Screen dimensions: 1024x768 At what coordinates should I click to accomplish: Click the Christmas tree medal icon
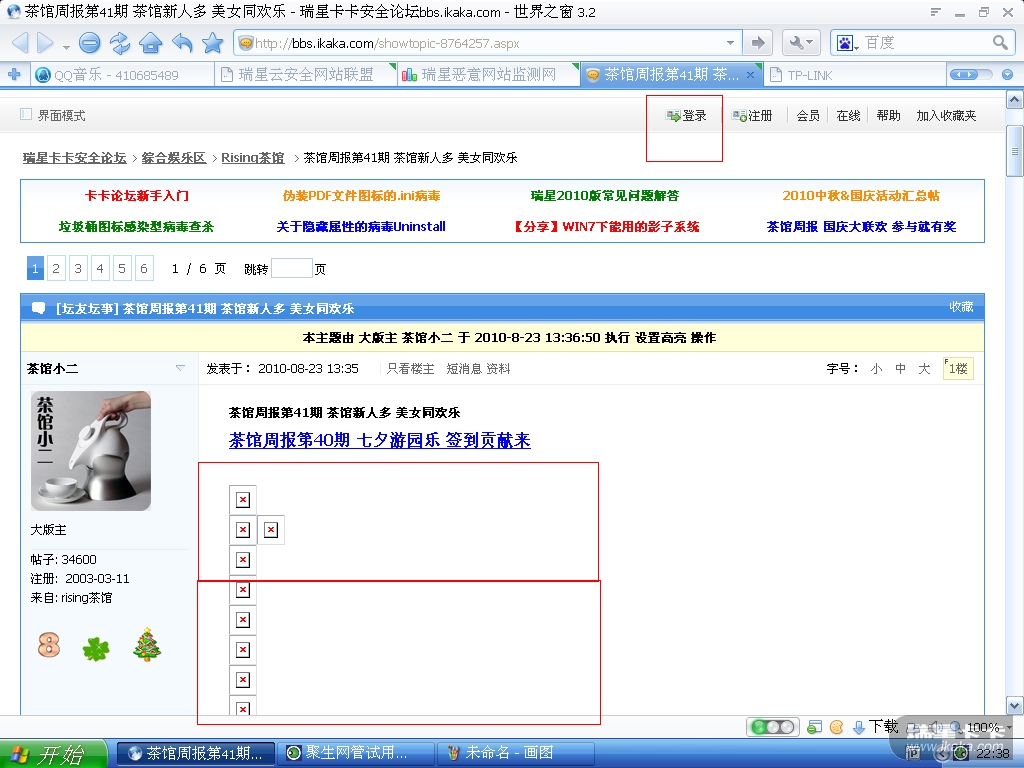click(147, 645)
